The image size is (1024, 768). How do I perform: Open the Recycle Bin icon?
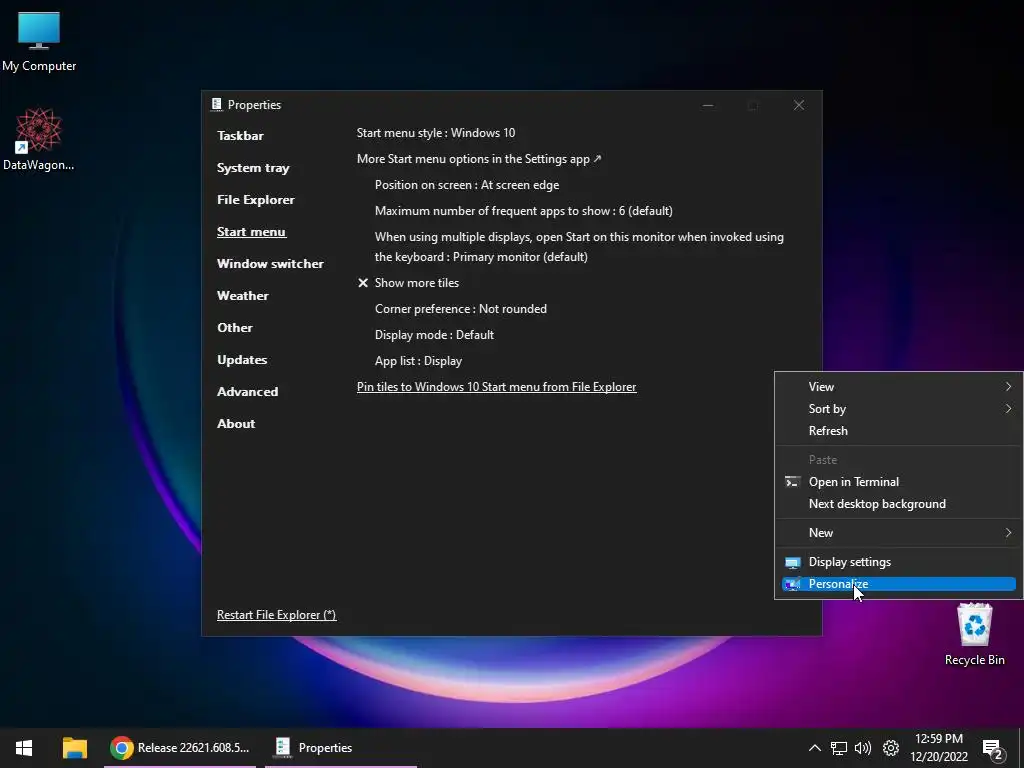pos(974,634)
